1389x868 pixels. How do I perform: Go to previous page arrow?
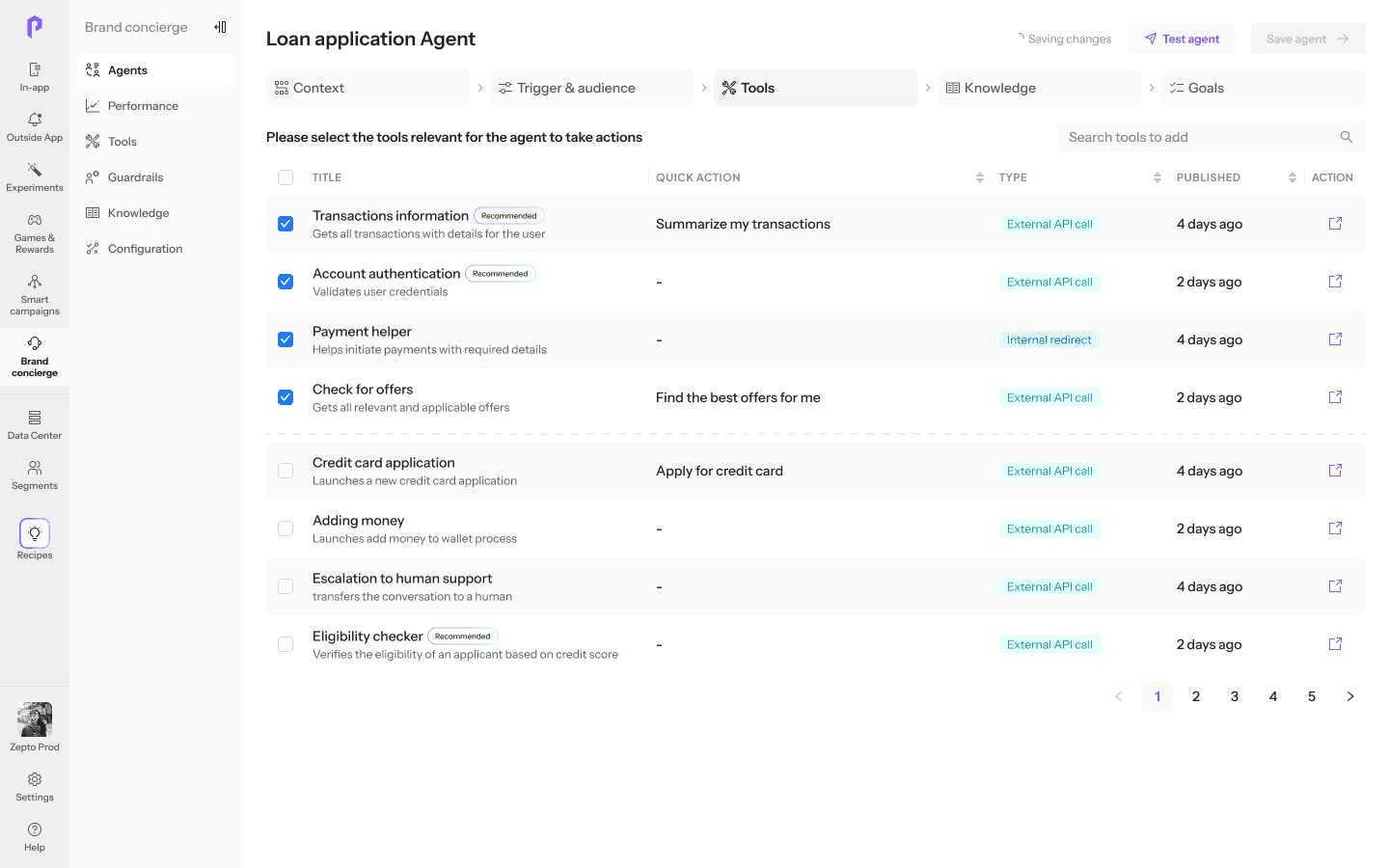click(1119, 696)
